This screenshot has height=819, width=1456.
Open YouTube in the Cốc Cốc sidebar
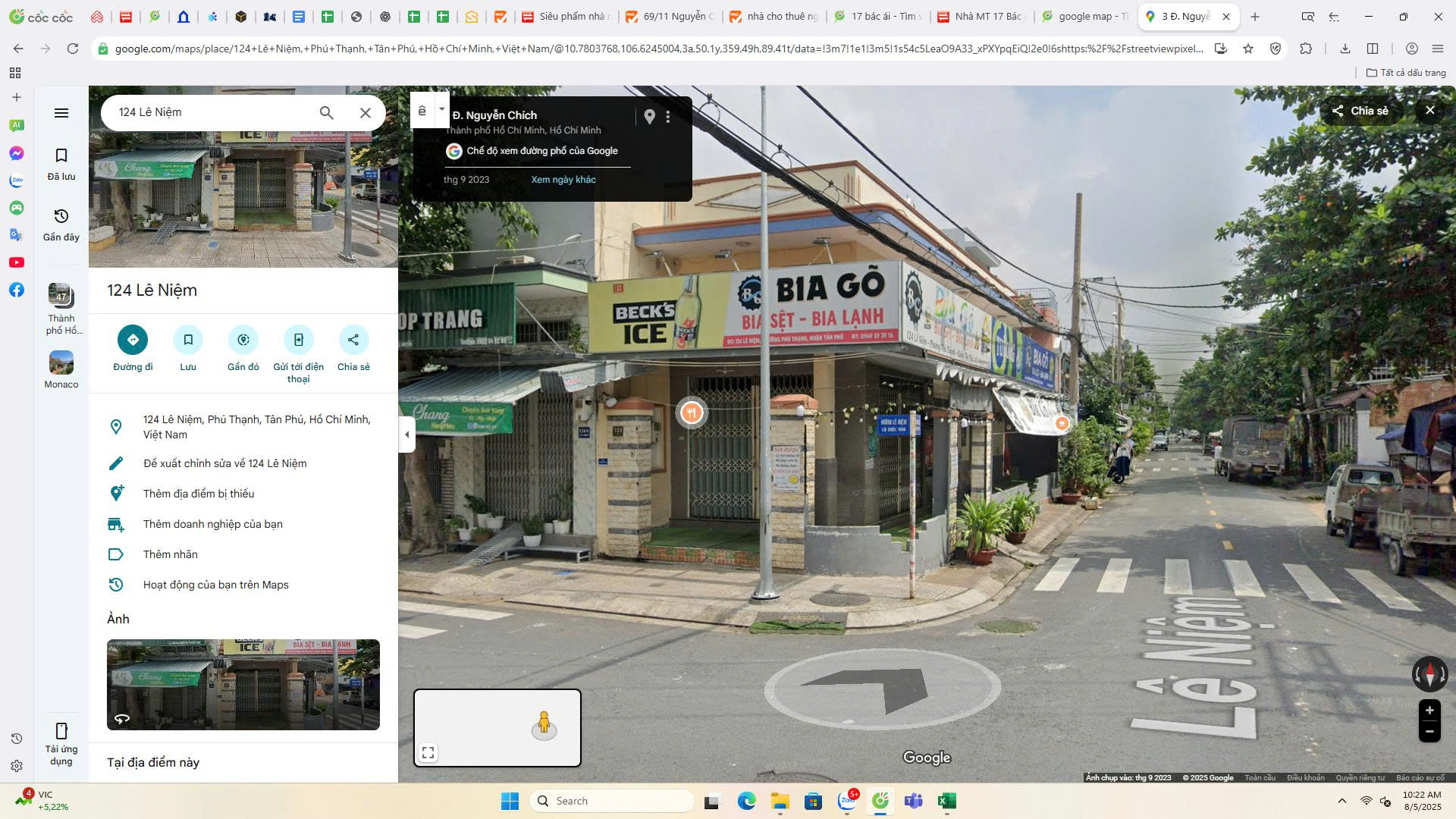pyautogui.click(x=17, y=262)
